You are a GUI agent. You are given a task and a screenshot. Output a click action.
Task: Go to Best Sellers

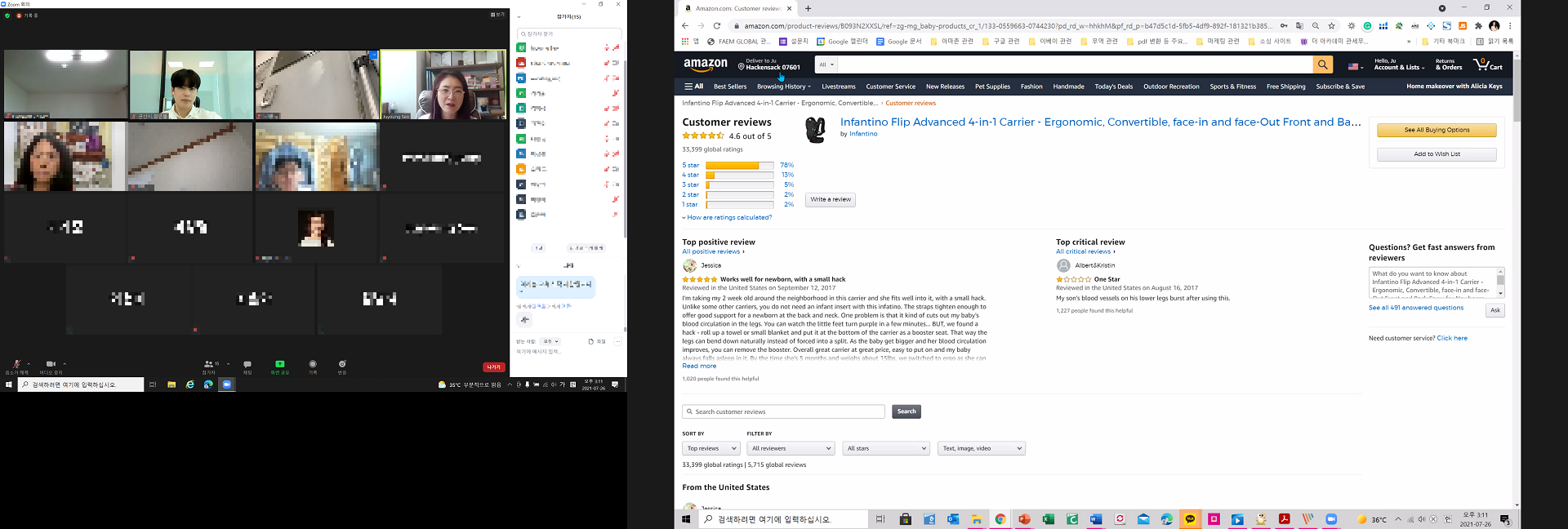coord(730,87)
